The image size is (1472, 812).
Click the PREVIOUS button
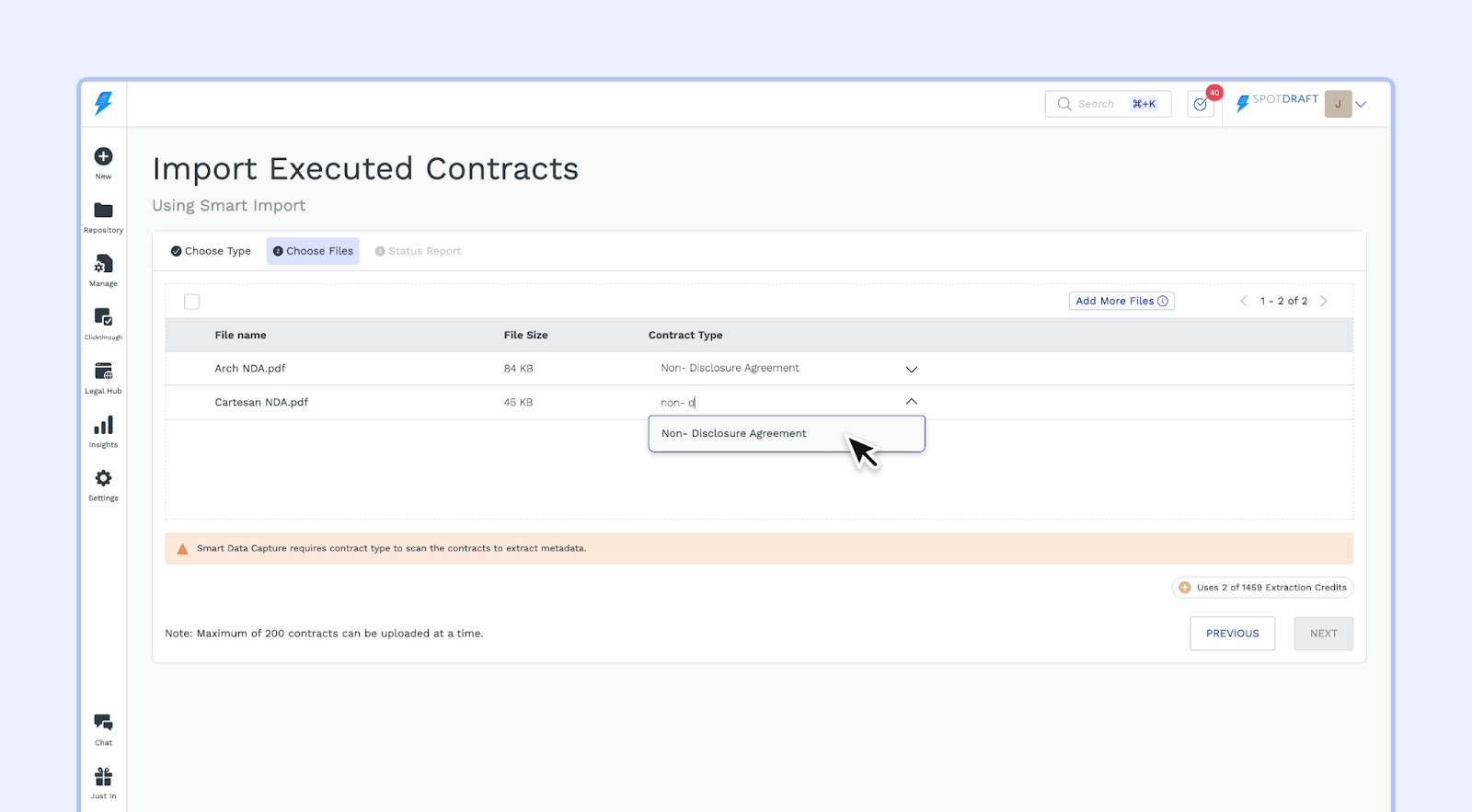(1232, 634)
